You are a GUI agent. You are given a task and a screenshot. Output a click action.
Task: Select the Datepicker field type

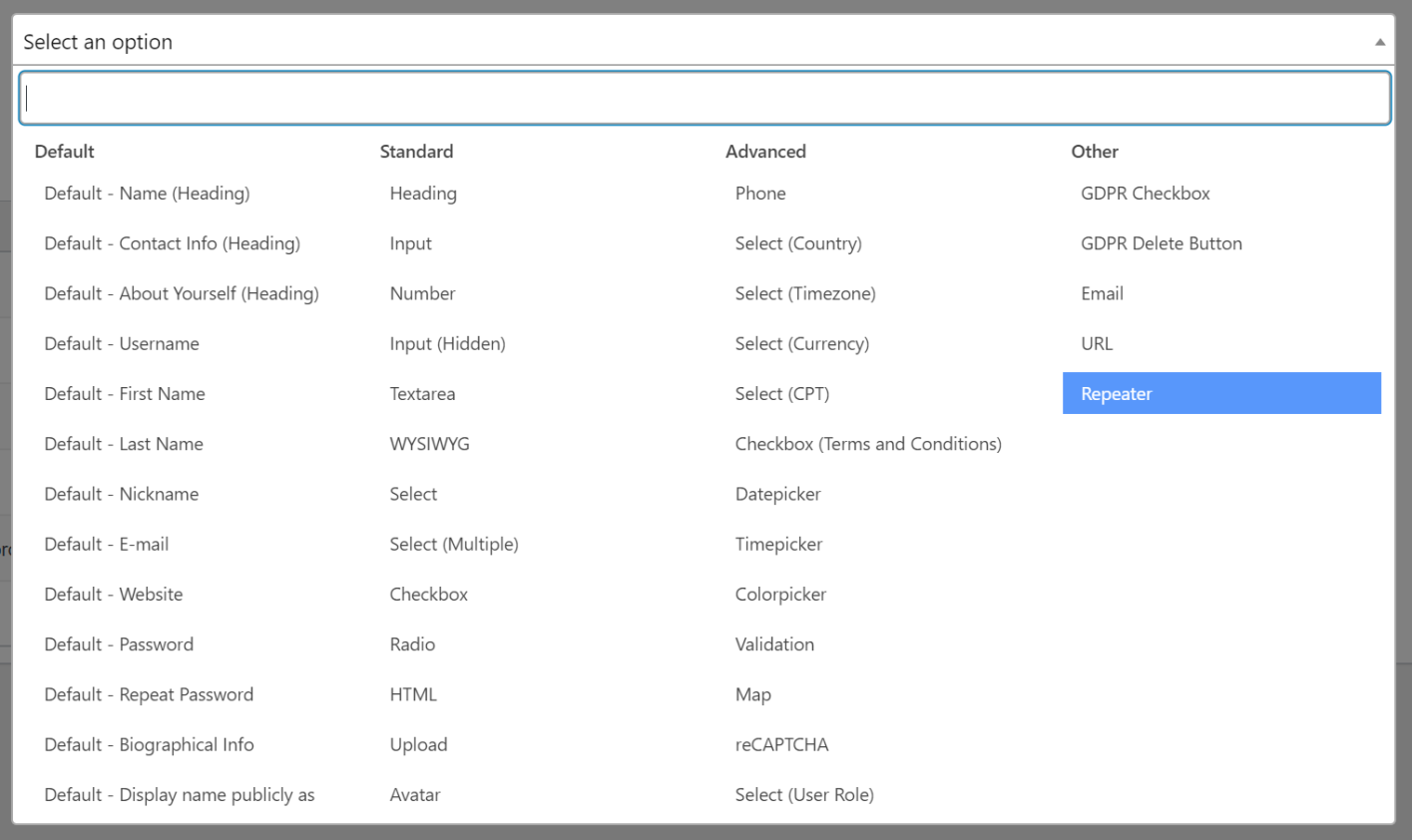pyautogui.click(x=876, y=494)
